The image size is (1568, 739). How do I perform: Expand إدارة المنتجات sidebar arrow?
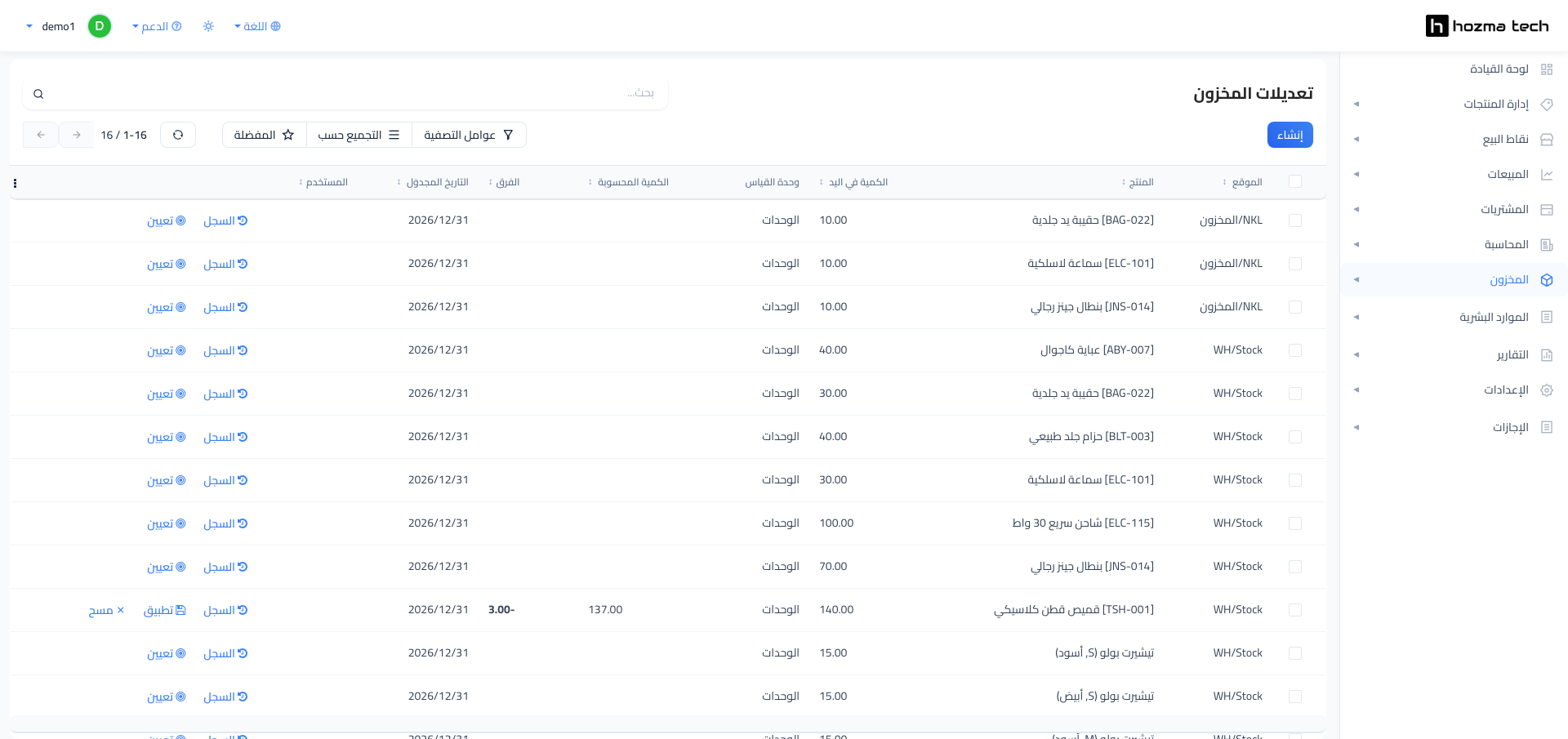coord(1356,105)
